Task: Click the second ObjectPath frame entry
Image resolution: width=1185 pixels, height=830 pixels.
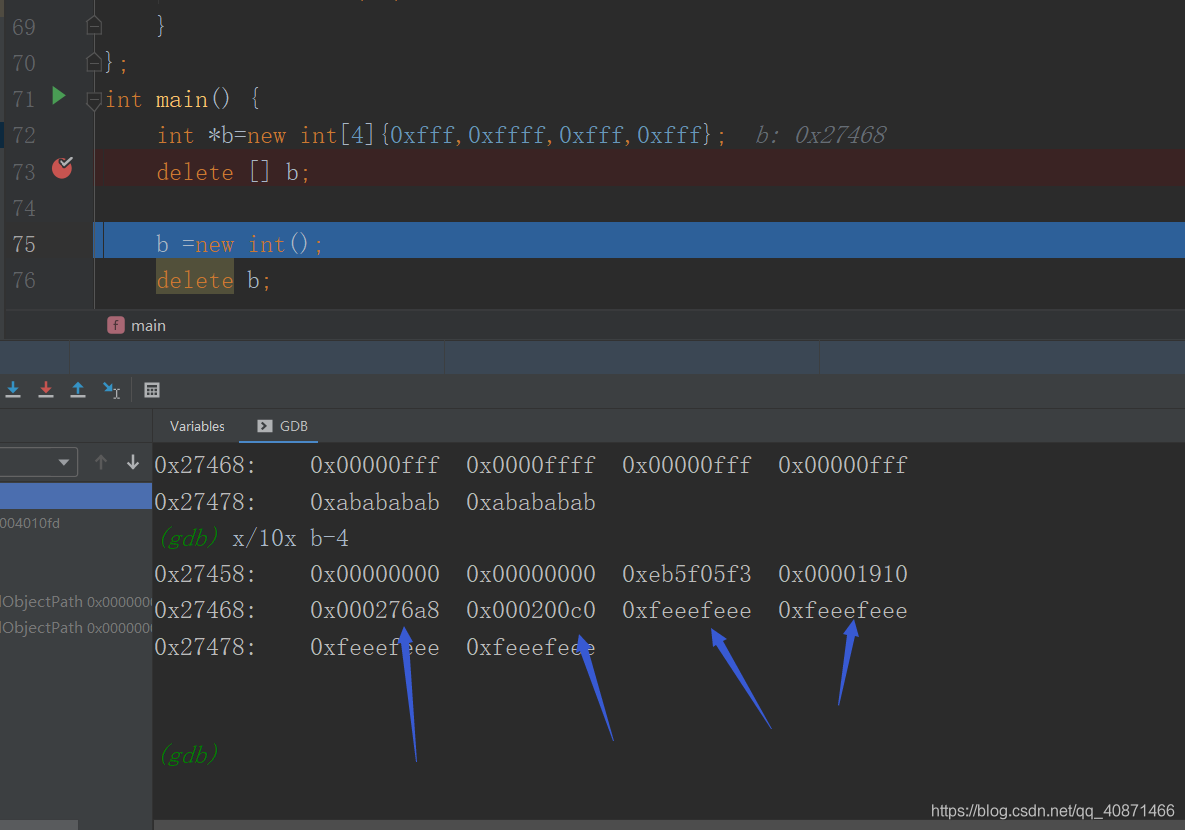Action: pos(76,627)
